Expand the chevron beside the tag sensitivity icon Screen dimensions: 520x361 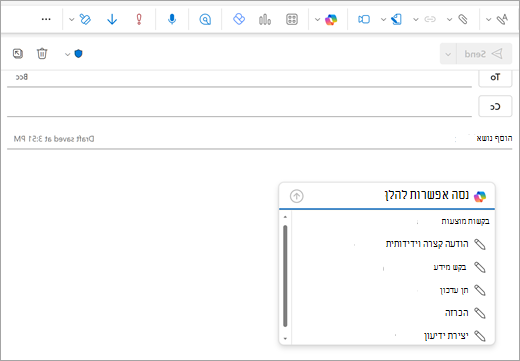point(383,19)
